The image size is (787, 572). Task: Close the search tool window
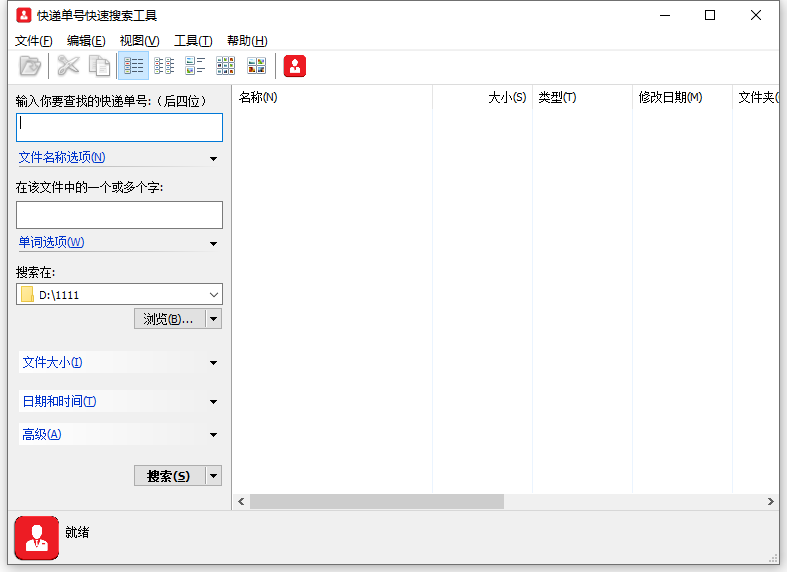pos(756,15)
